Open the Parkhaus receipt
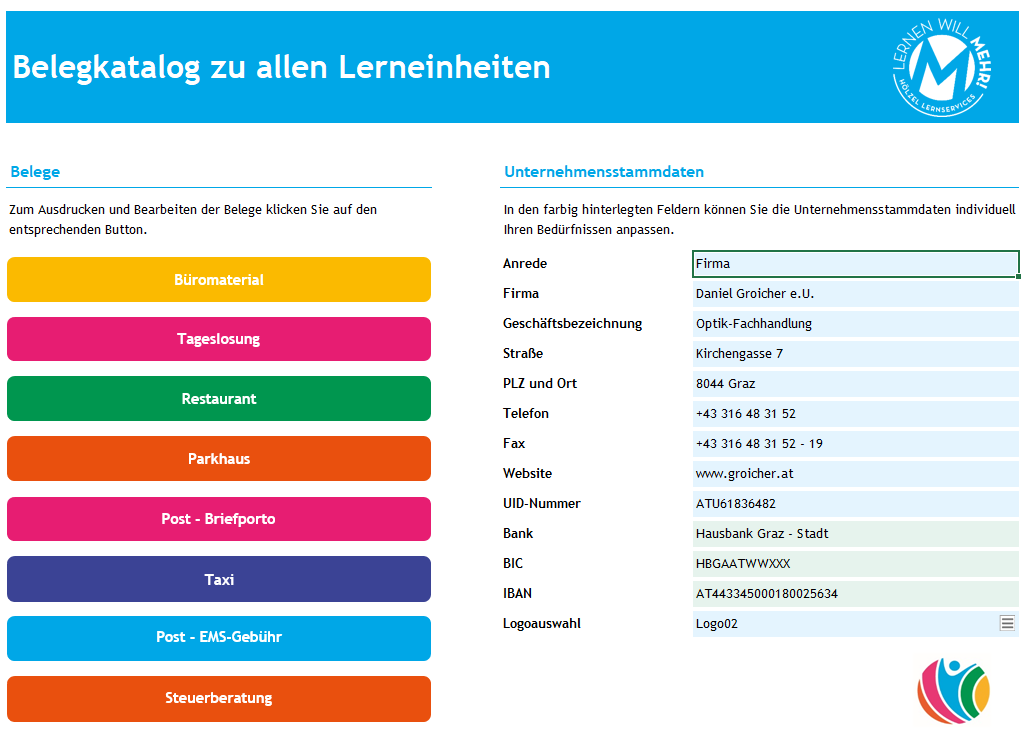Viewport: 1028px width, 733px height. [x=219, y=459]
